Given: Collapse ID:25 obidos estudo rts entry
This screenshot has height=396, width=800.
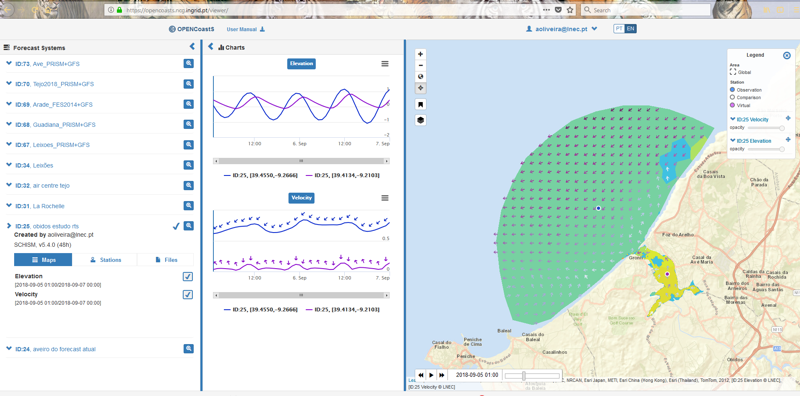Looking at the screenshot, I should point(9,226).
